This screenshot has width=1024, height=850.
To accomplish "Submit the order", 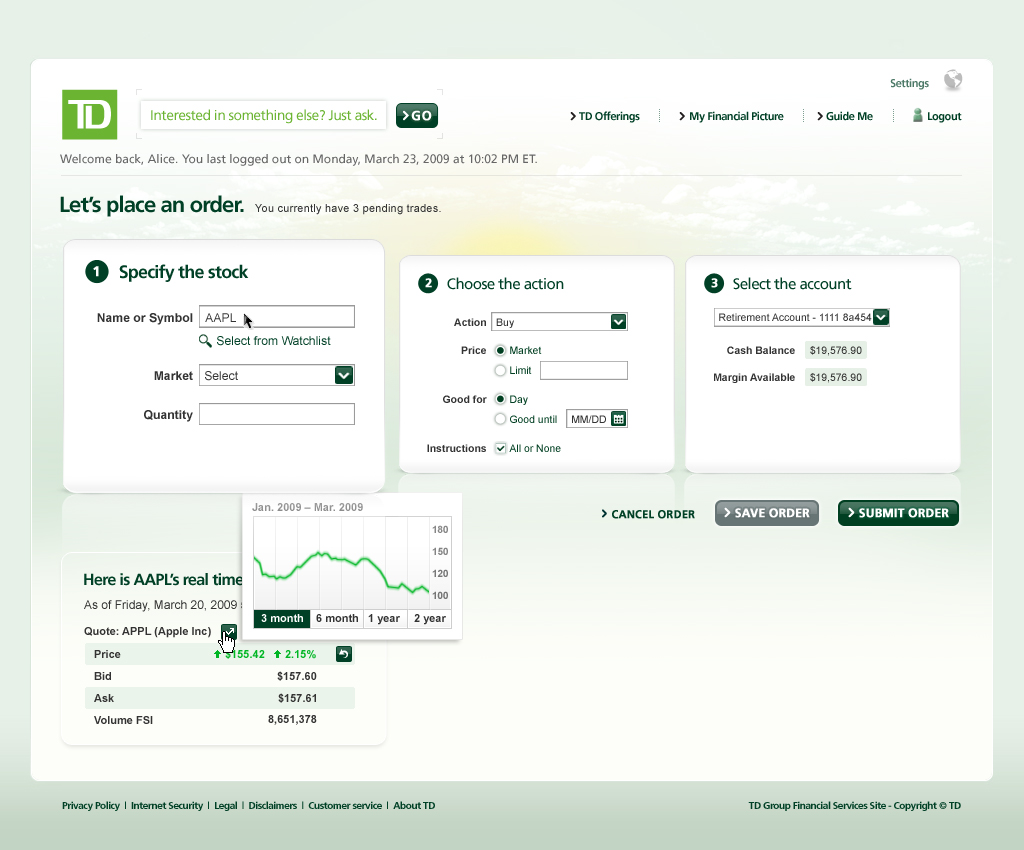I will [897, 513].
